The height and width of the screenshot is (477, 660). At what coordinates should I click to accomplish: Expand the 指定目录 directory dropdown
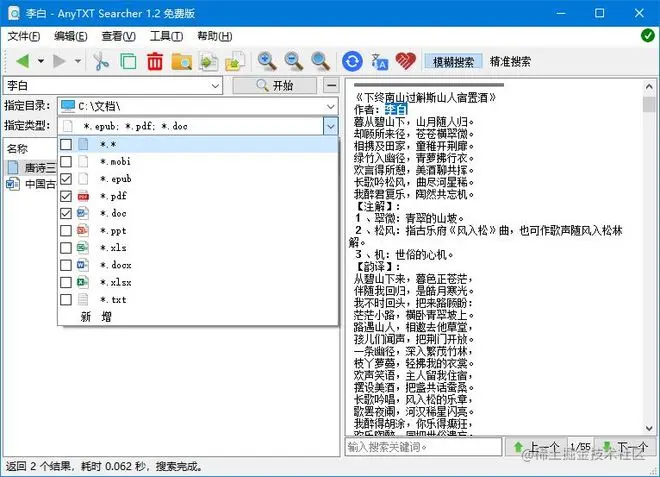click(331, 106)
